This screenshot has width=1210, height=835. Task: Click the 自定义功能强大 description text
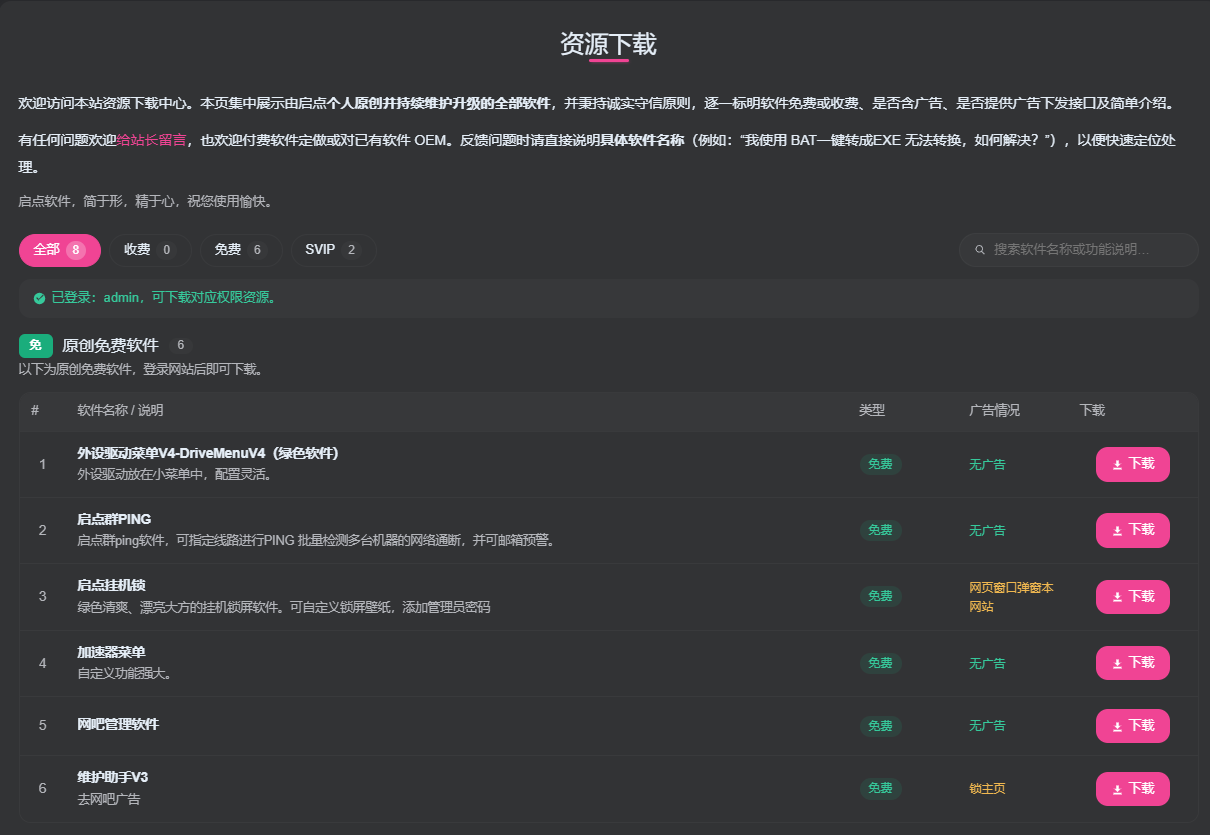point(124,673)
